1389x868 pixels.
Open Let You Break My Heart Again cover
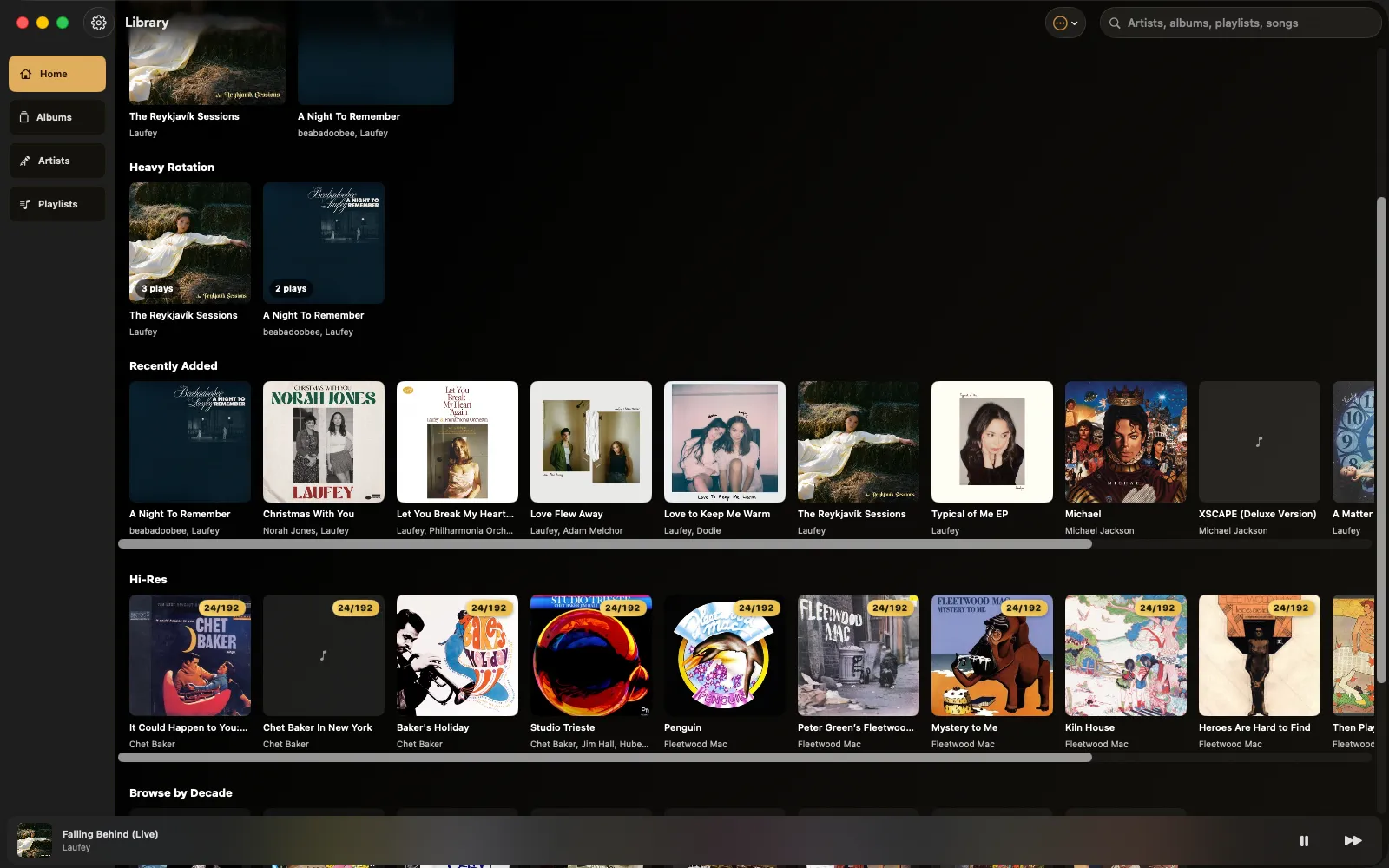point(458,442)
